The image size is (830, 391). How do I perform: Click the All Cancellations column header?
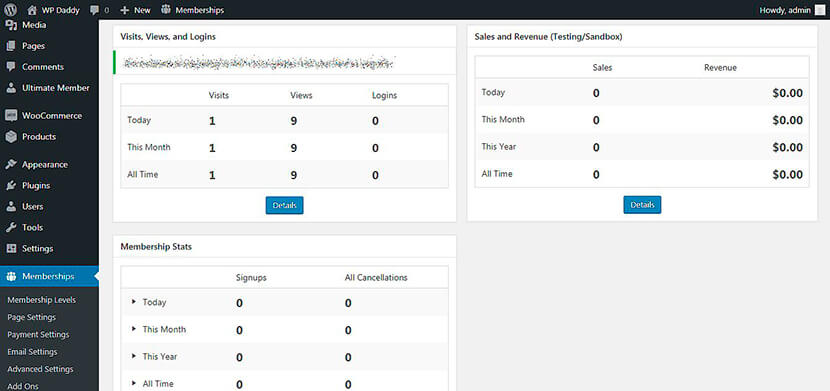click(x=376, y=278)
